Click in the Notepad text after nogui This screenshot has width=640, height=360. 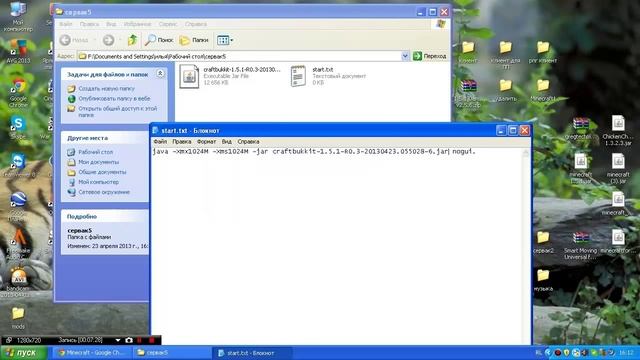[x=477, y=151]
